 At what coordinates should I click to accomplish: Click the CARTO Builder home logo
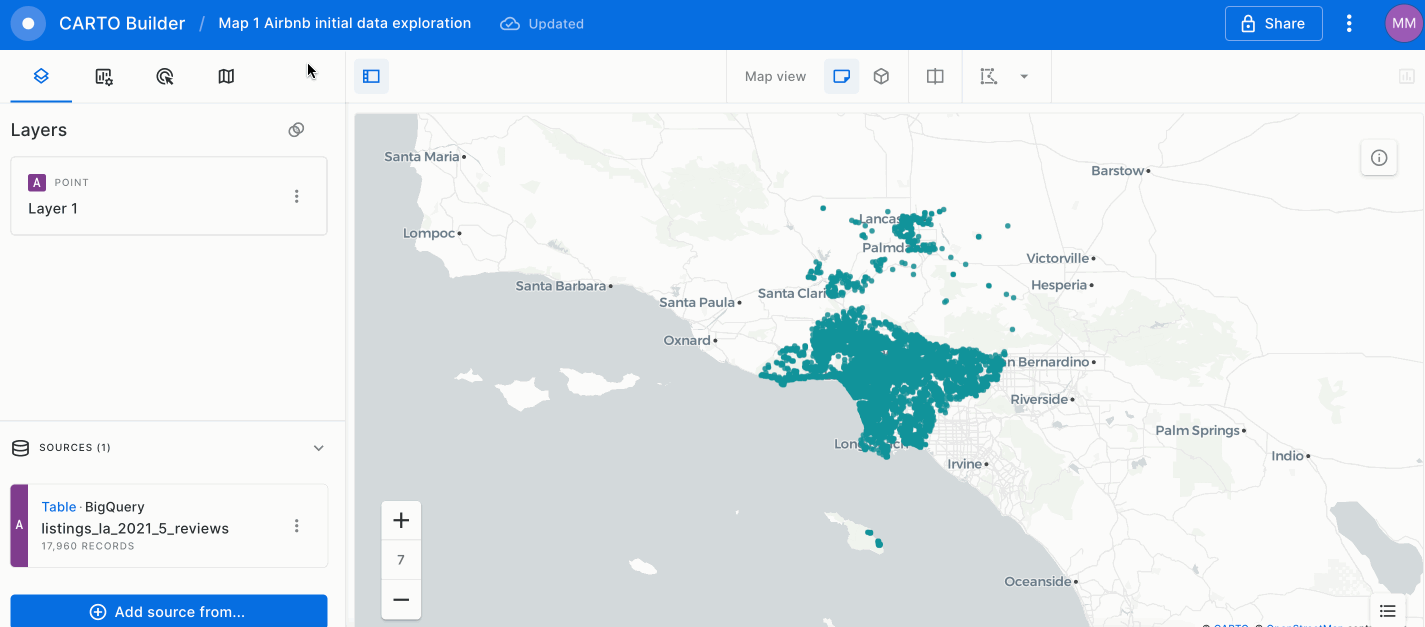(x=28, y=23)
